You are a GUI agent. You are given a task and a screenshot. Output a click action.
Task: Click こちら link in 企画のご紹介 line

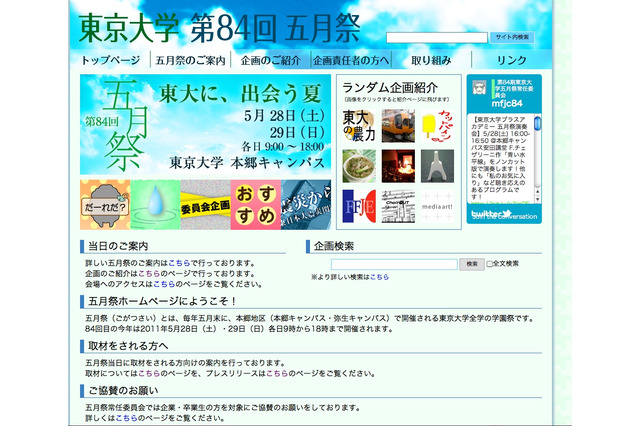[149, 274]
